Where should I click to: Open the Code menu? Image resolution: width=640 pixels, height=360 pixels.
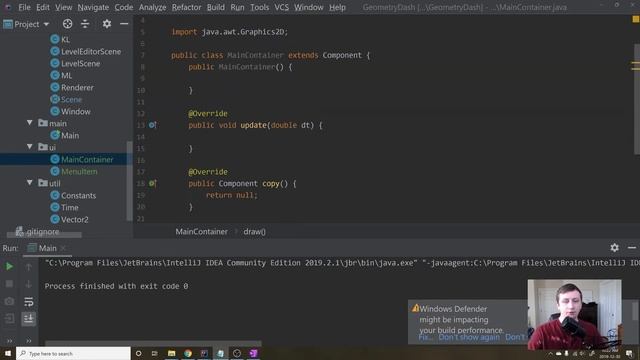[x=123, y=7]
